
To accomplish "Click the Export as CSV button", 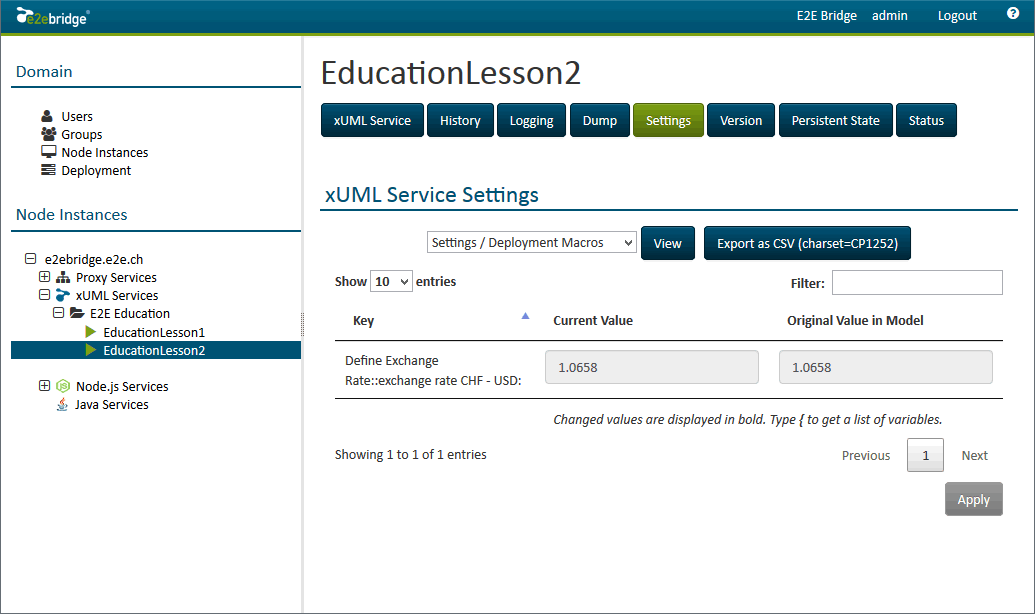I will pyautogui.click(x=807, y=244).
